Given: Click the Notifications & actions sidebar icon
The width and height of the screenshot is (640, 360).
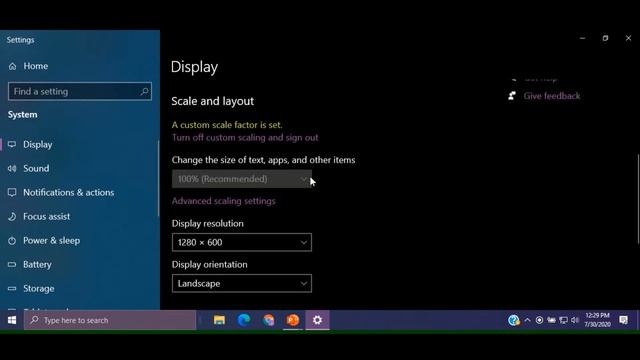Looking at the screenshot, I should tap(12, 192).
